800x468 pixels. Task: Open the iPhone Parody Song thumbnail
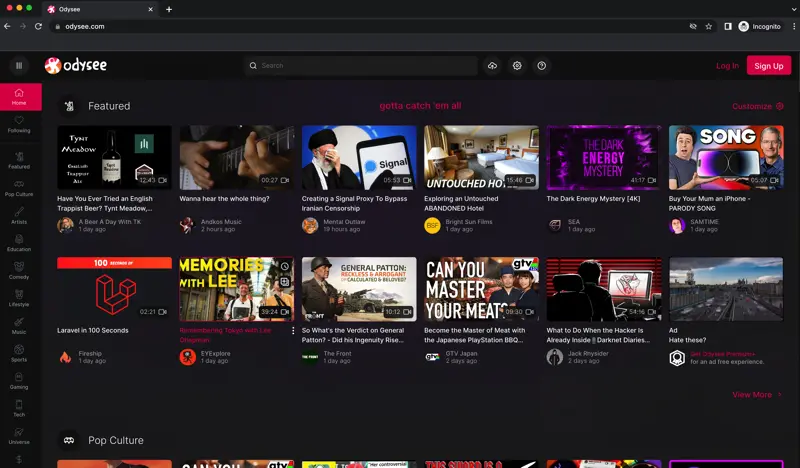tap(726, 157)
